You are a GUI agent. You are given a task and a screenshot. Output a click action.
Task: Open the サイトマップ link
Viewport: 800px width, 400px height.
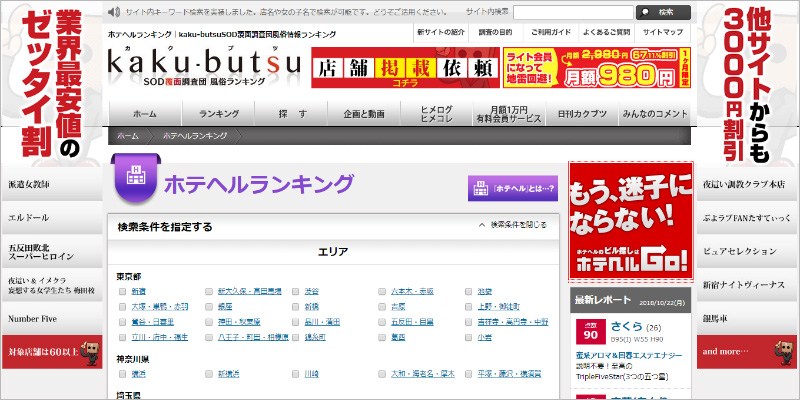pyautogui.click(x=663, y=32)
